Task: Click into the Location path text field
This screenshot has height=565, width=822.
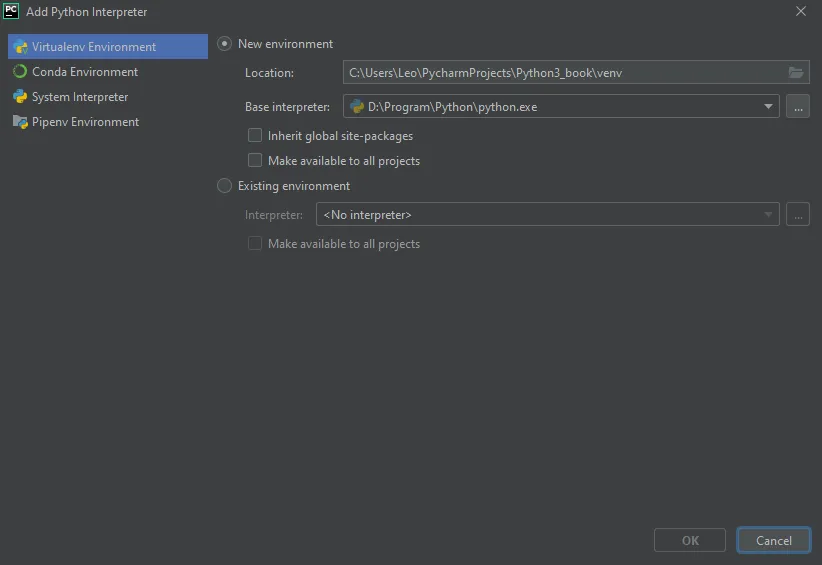Action: click(560, 73)
